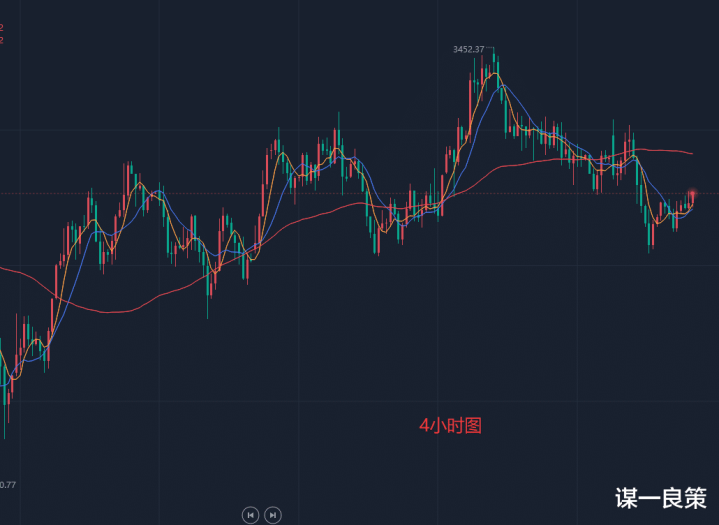Click the number 3 in the 3452.37 label
This screenshot has height=525, width=719.
pyautogui.click(x=455, y=49)
